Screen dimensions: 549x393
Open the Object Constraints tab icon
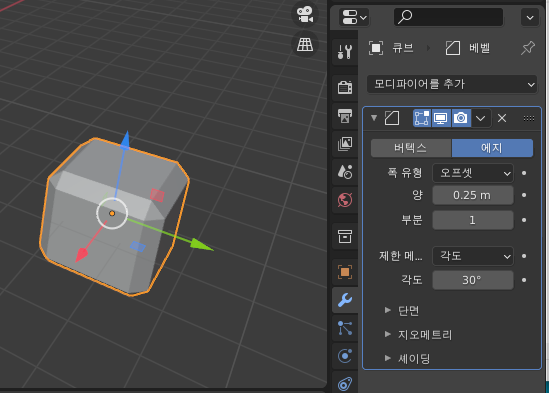(345, 384)
